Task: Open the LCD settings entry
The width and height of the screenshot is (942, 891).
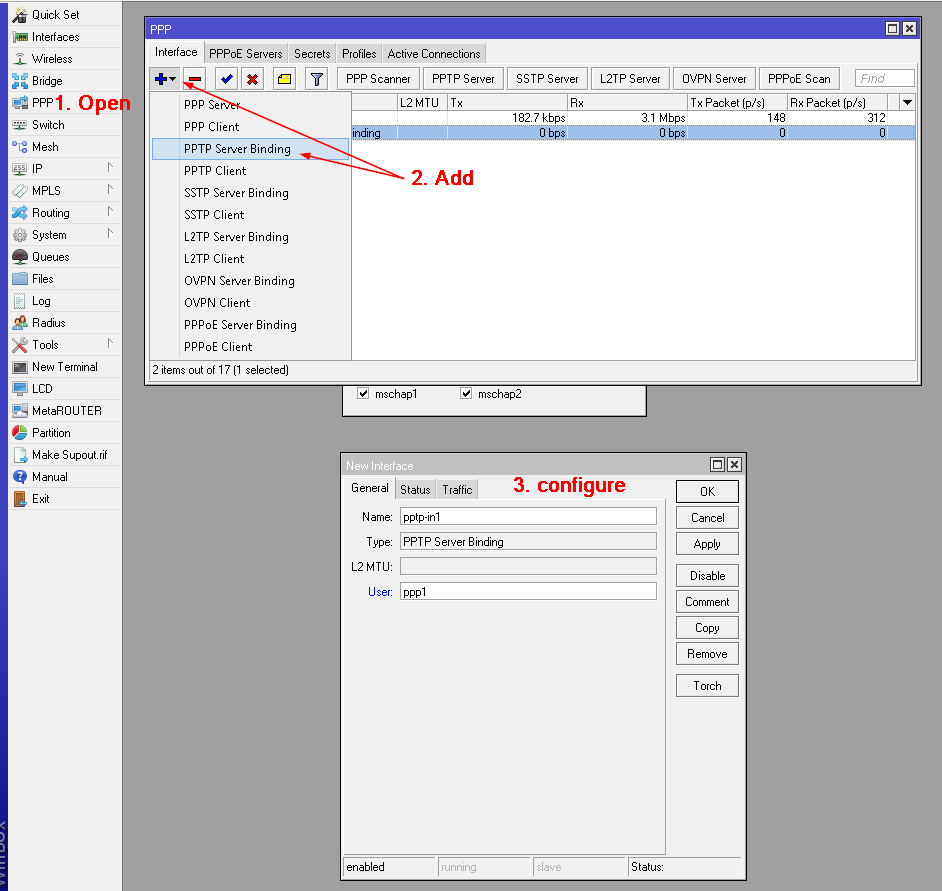Action: point(64,389)
